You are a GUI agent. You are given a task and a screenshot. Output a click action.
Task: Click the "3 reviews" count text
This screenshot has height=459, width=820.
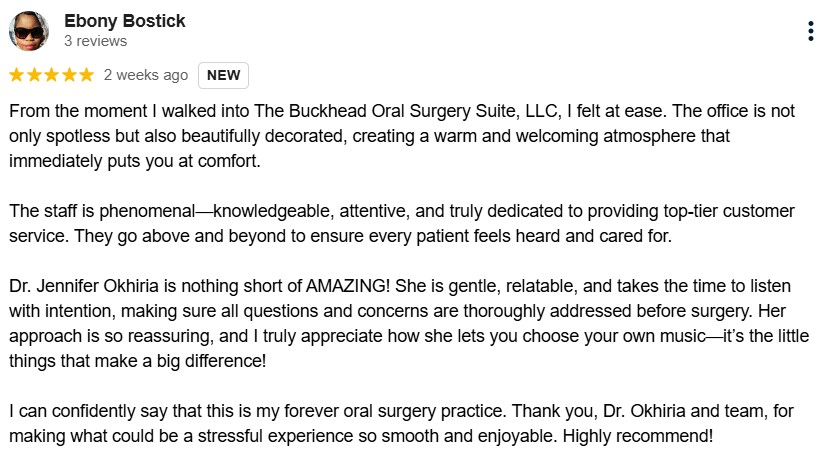coord(95,41)
